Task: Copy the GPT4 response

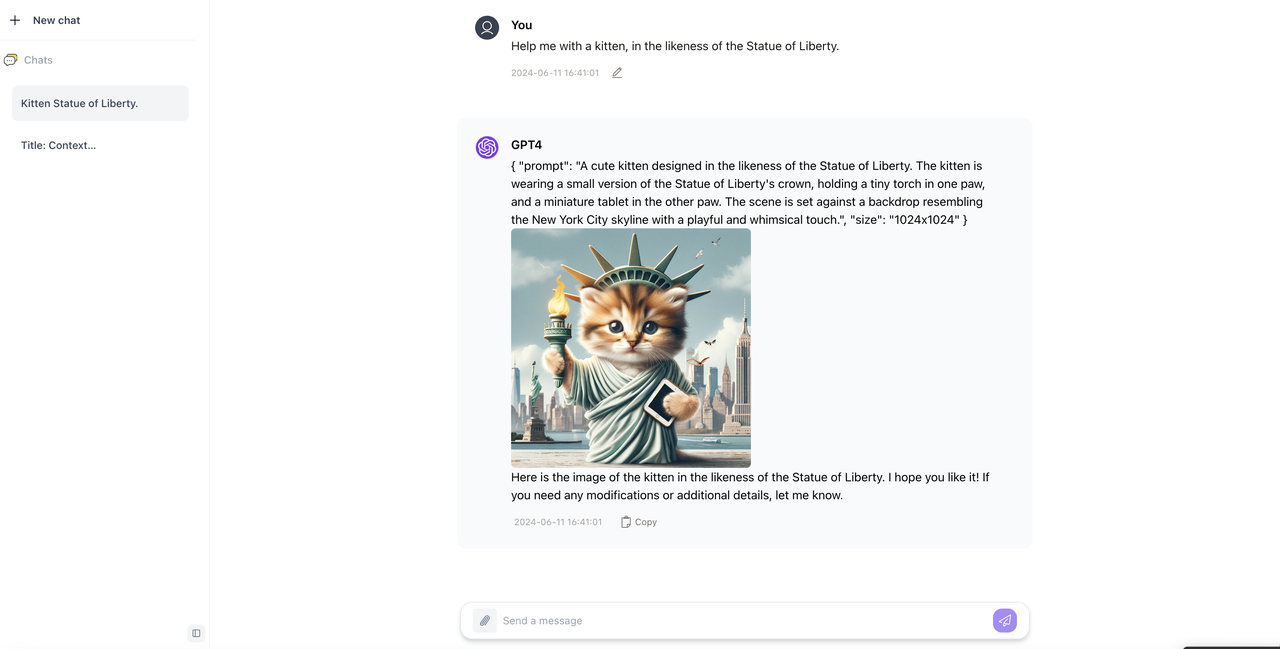Action: (x=639, y=522)
